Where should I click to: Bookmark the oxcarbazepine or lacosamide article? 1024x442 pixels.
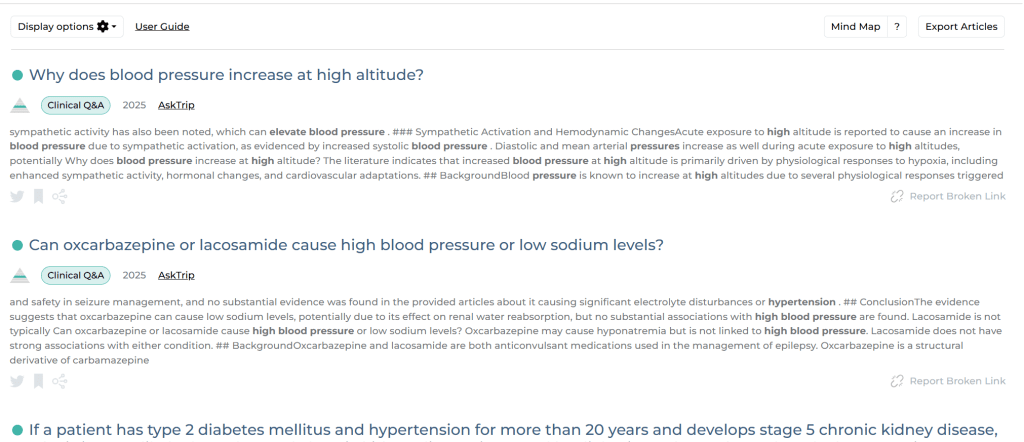[38, 381]
